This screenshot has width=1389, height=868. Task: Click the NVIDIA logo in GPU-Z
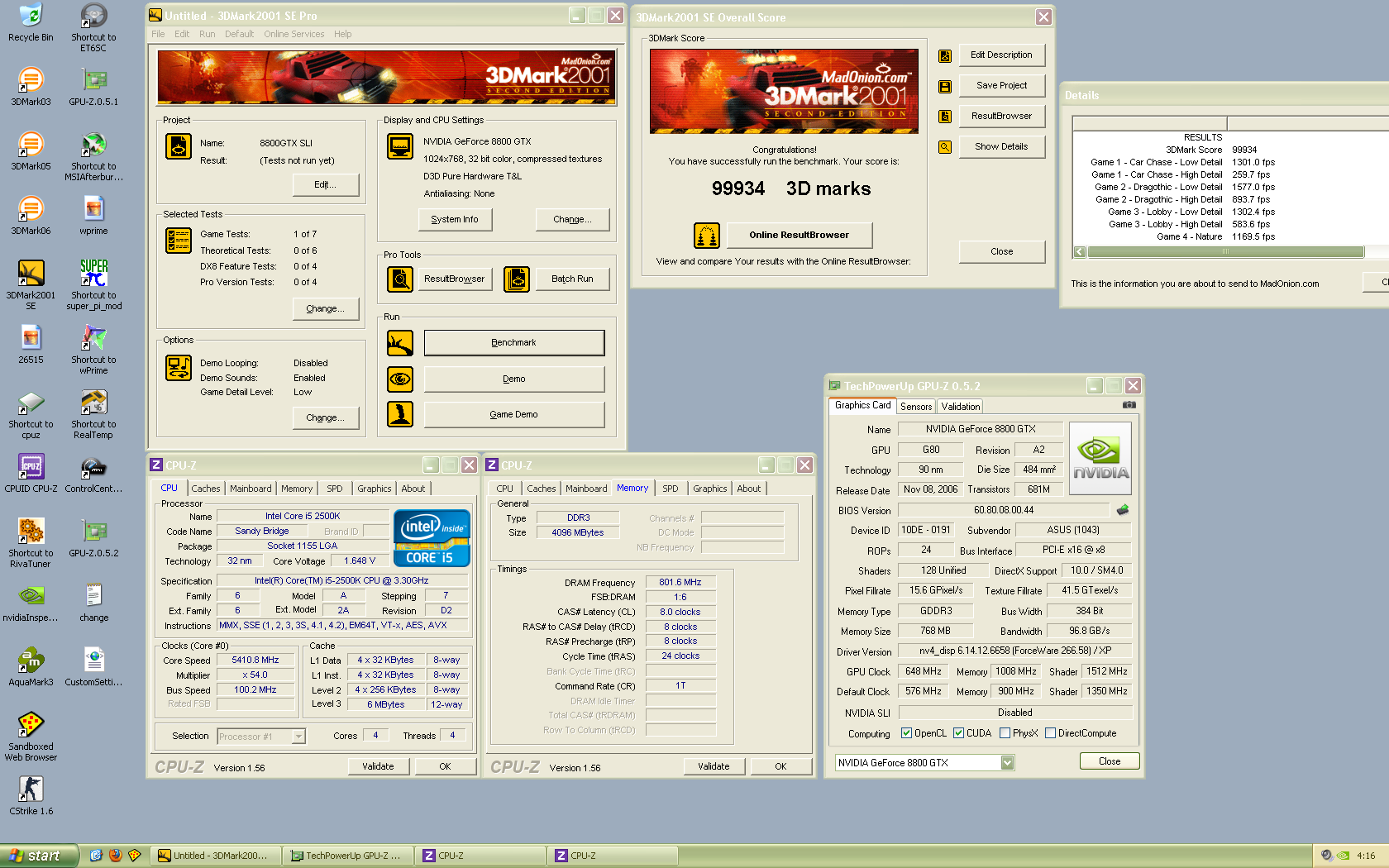tap(1100, 459)
